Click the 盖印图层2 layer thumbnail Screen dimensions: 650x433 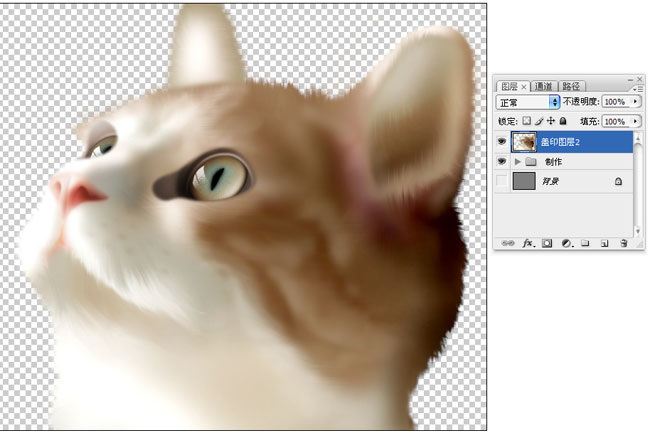pos(524,142)
